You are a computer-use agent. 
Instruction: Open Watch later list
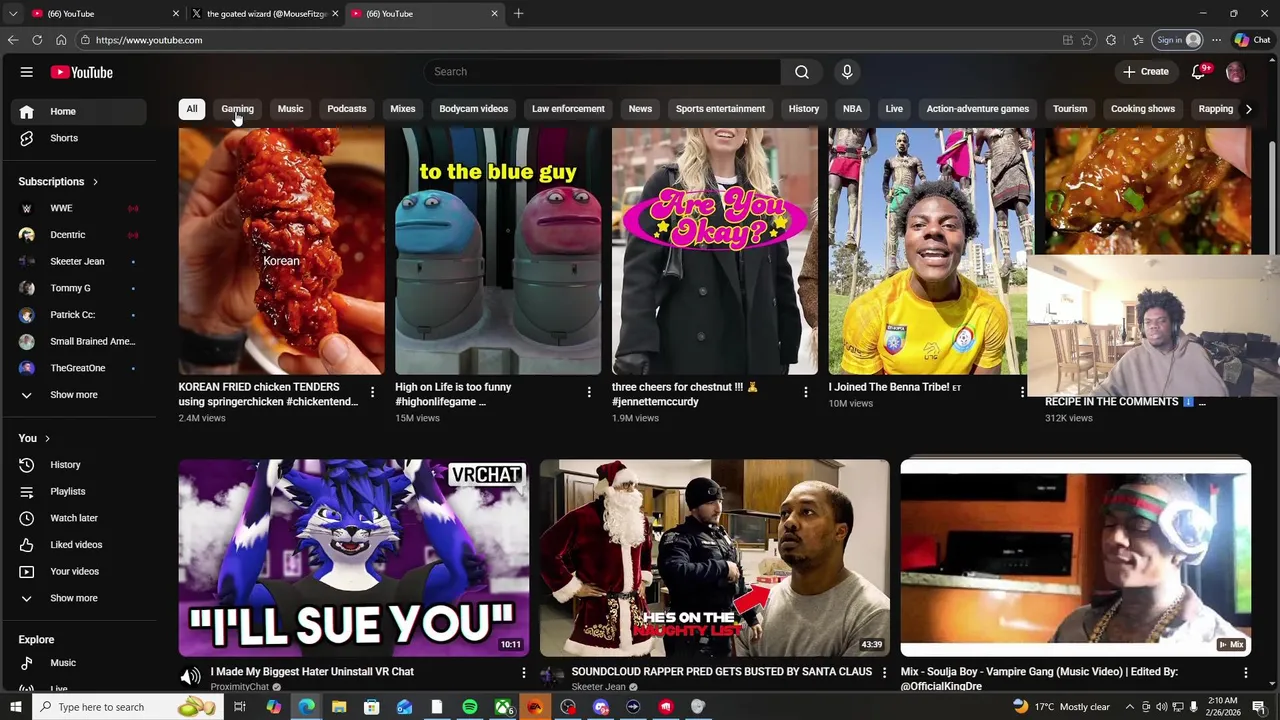pos(78,518)
